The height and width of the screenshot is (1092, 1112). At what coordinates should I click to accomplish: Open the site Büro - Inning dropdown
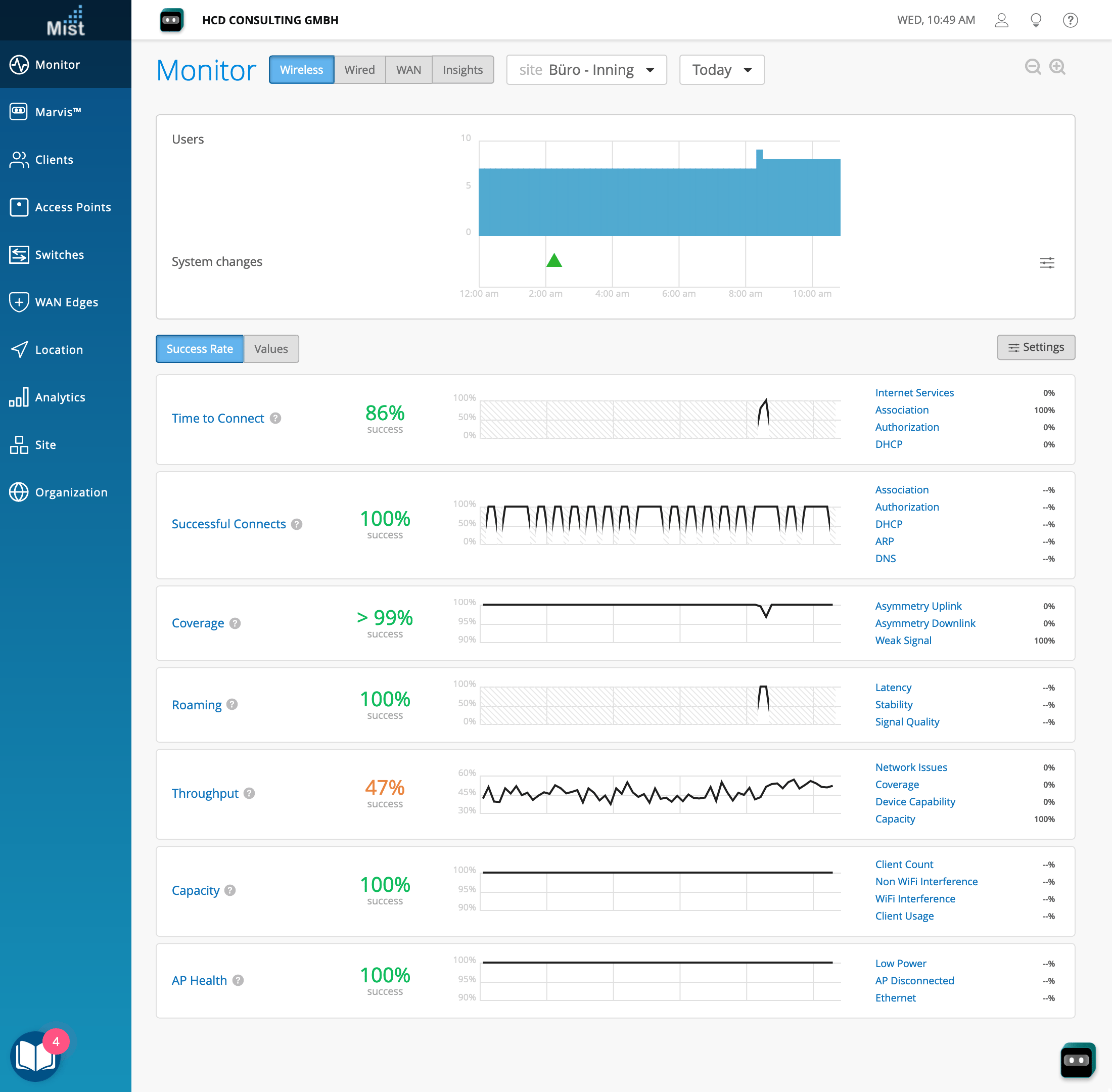coord(586,70)
